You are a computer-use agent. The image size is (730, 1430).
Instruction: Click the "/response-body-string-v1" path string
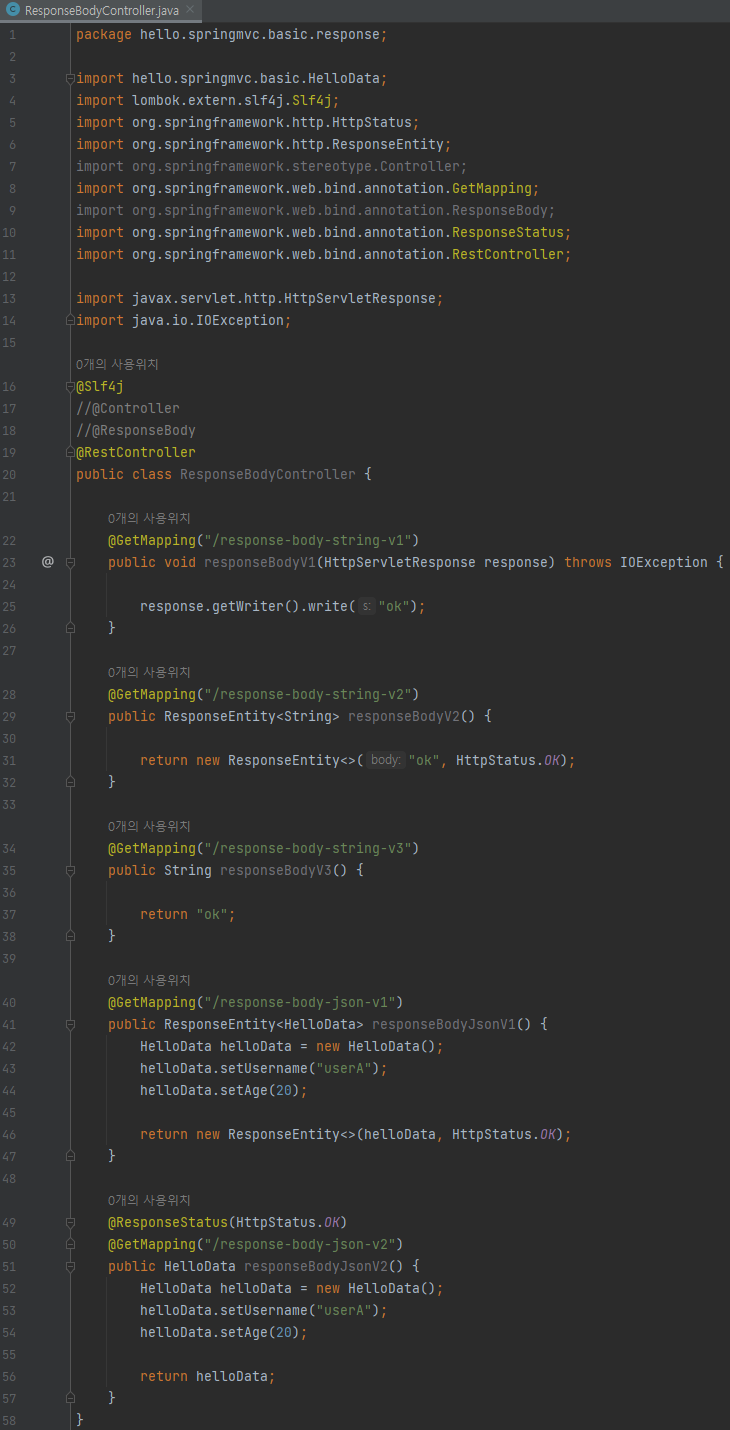pyautogui.click(x=308, y=540)
